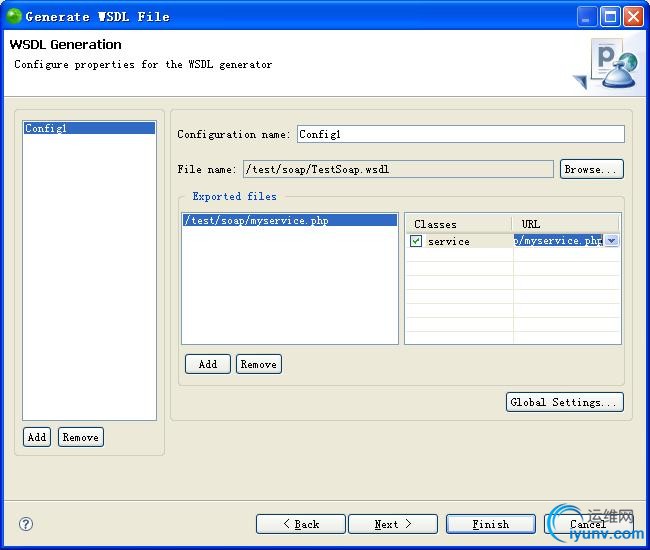Click Finish to generate WSDL
650x550 pixels.
click(x=491, y=524)
